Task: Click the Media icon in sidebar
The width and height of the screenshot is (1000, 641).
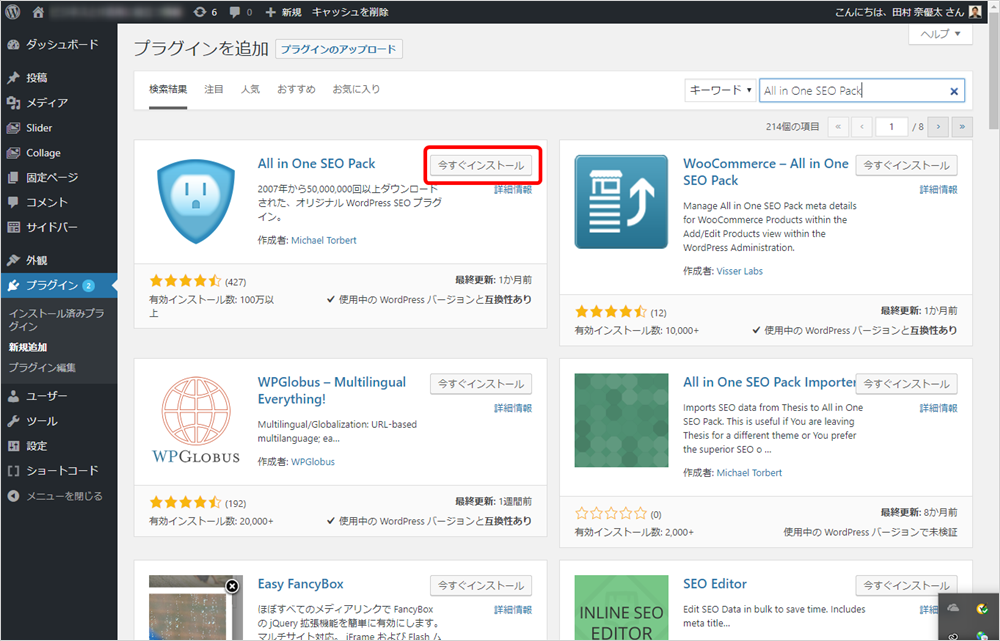Action: pyautogui.click(x=13, y=103)
